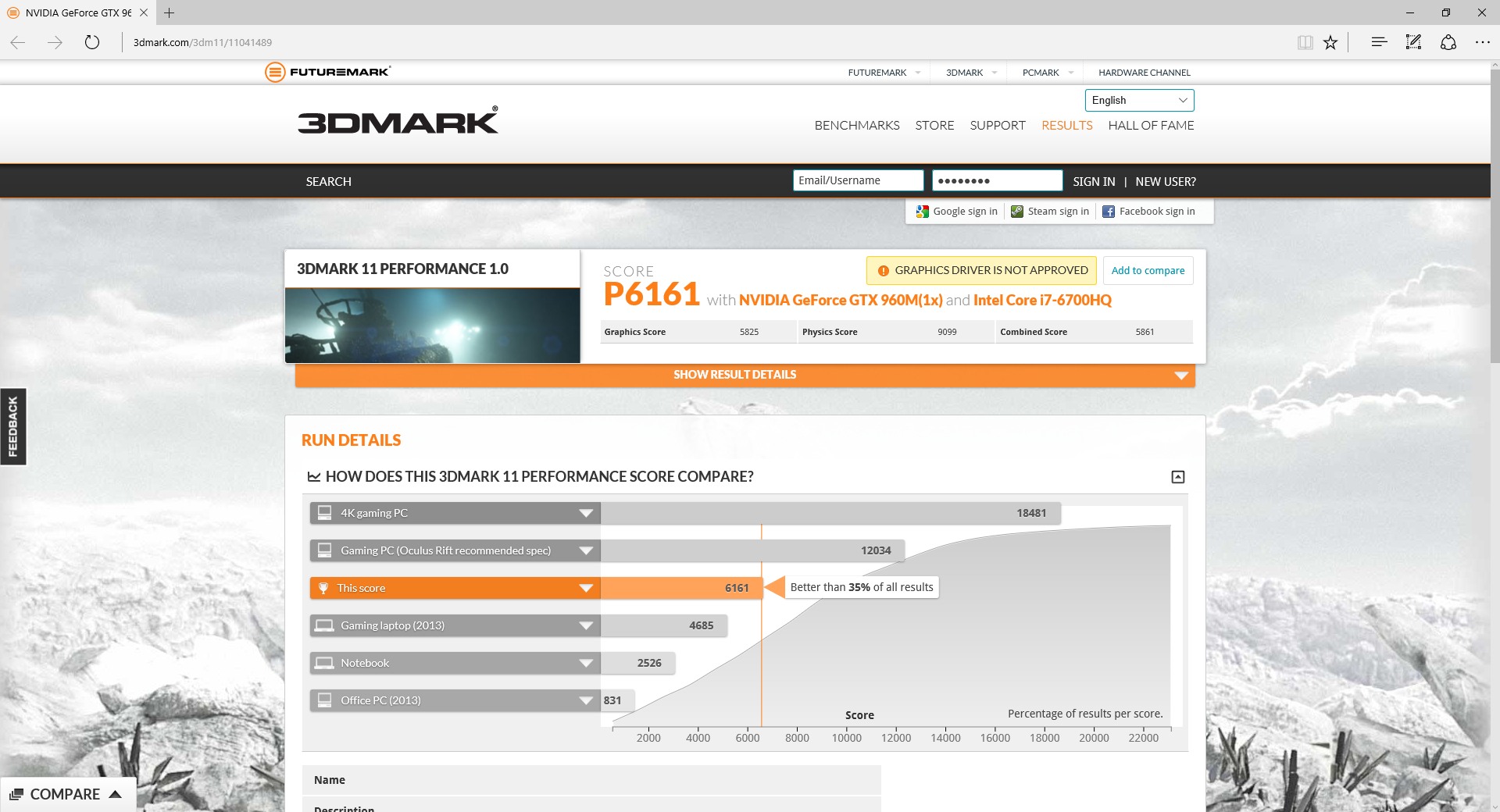Expand the This score row arrow

(x=586, y=588)
